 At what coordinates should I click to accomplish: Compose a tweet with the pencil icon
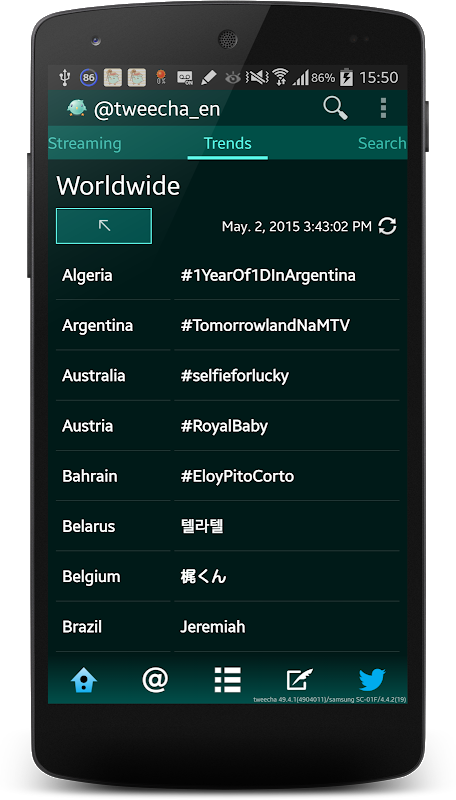tap(299, 680)
